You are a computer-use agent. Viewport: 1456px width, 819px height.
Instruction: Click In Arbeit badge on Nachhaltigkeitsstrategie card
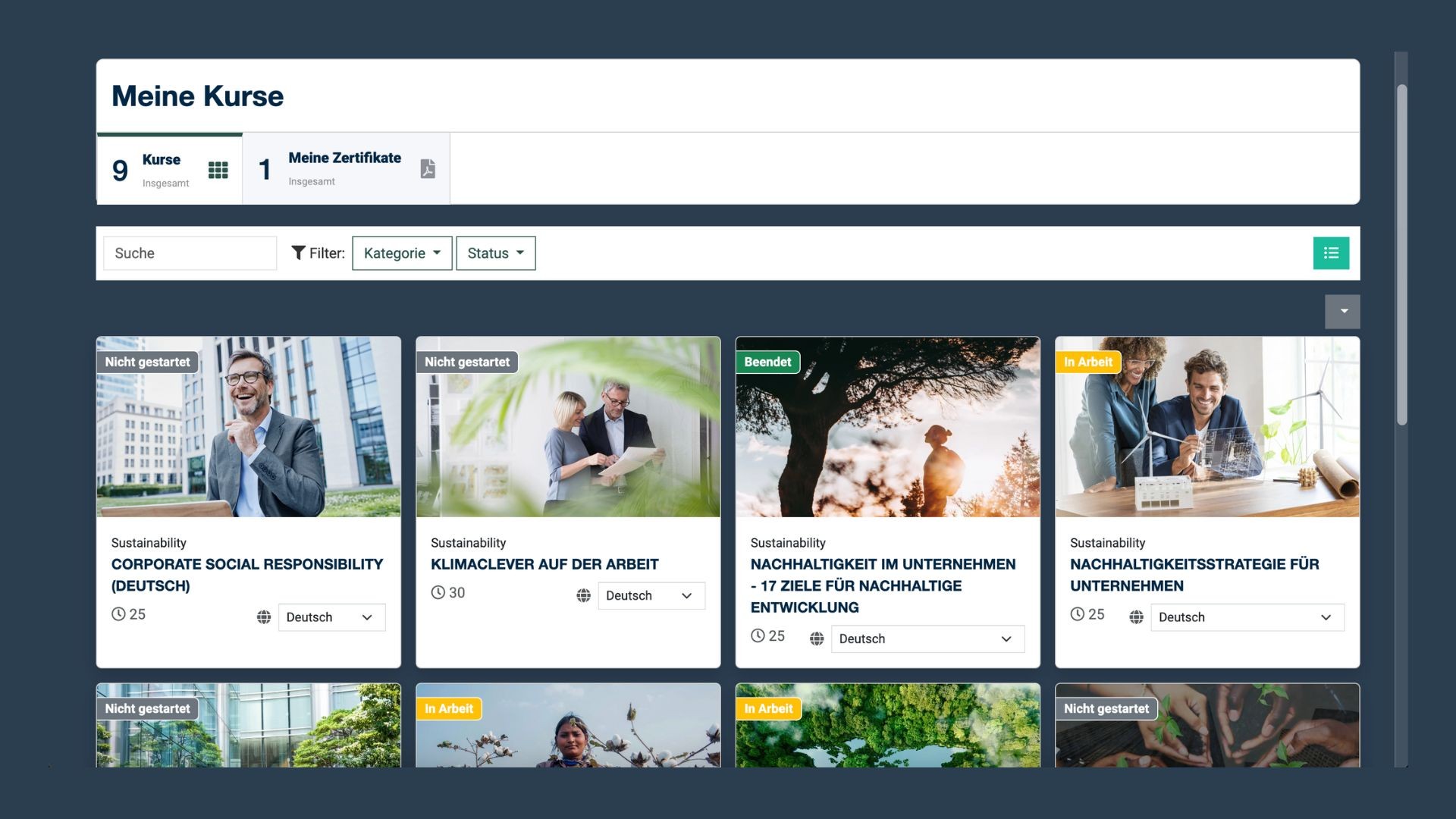[1087, 362]
